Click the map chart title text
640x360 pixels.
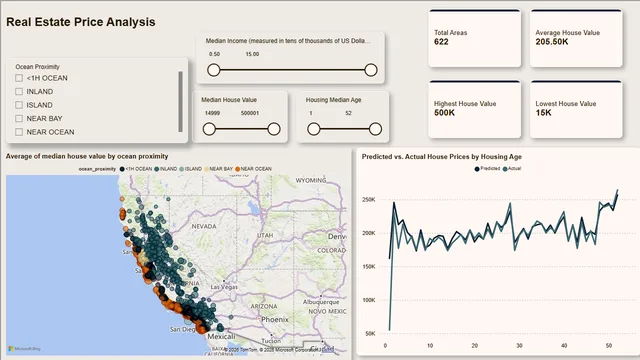click(x=87, y=156)
